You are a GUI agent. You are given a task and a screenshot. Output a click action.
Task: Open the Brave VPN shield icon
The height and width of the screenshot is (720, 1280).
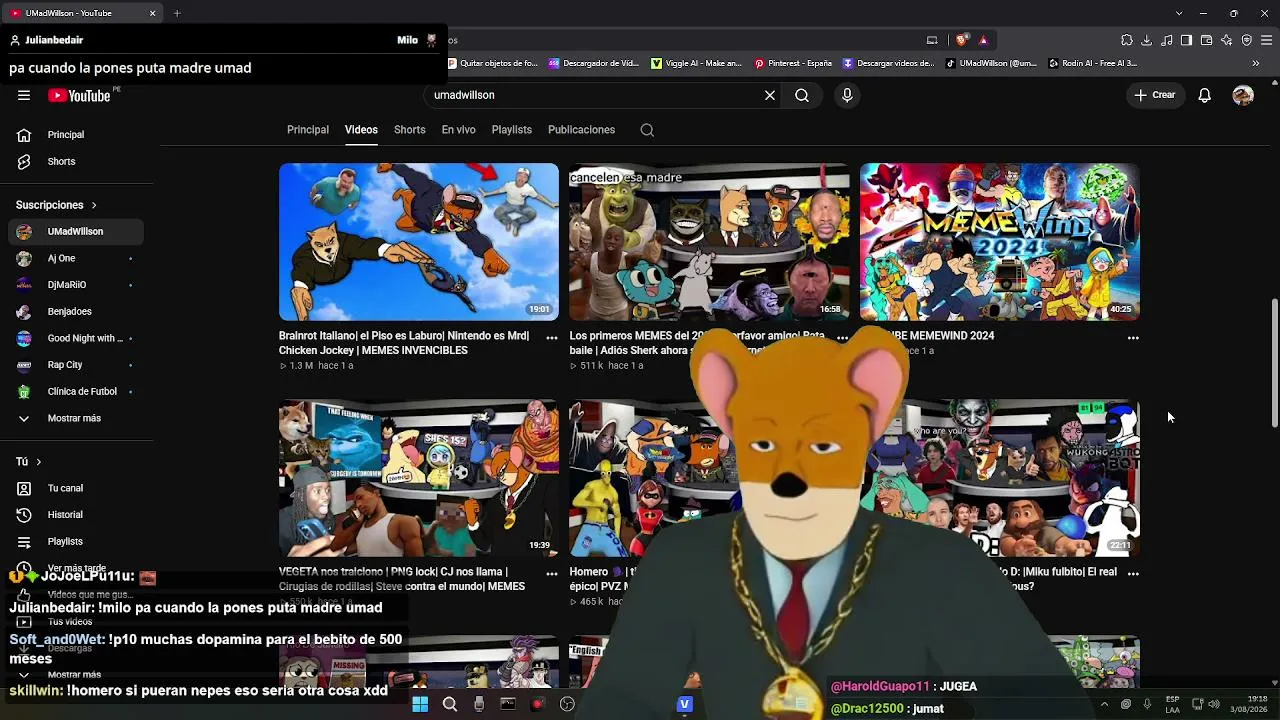tap(1247, 40)
